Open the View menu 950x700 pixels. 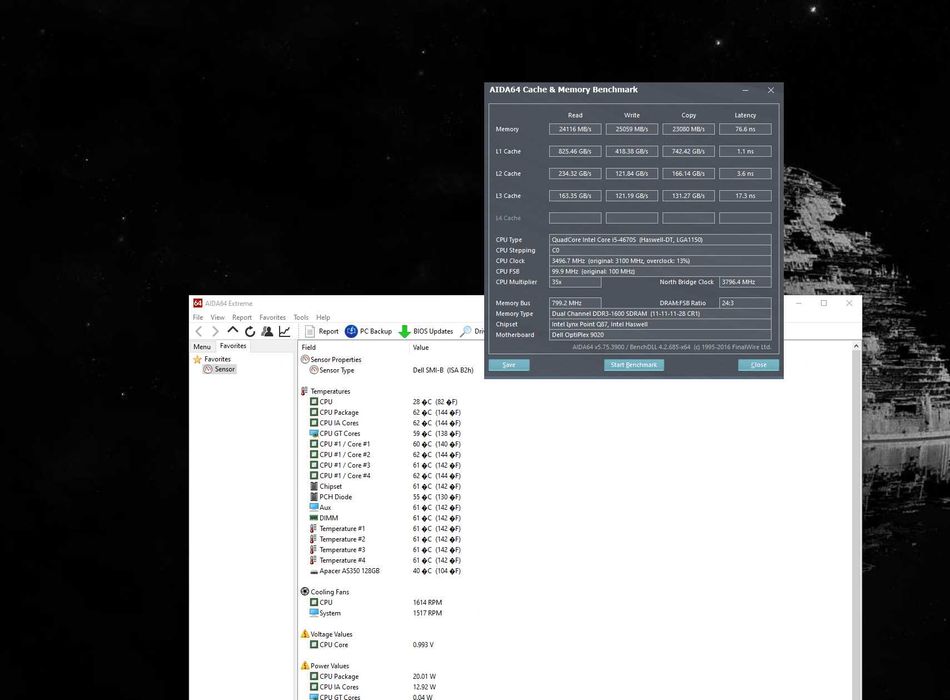pos(218,317)
